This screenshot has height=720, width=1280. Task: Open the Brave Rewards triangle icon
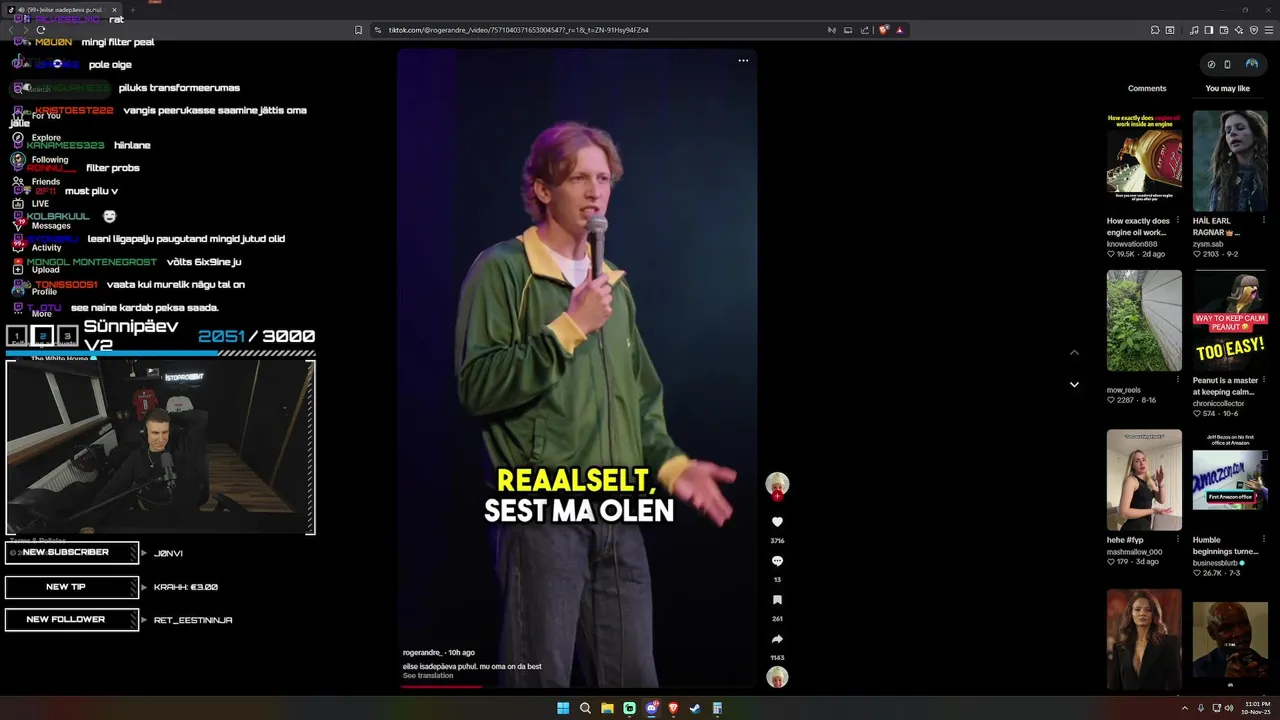point(899,30)
